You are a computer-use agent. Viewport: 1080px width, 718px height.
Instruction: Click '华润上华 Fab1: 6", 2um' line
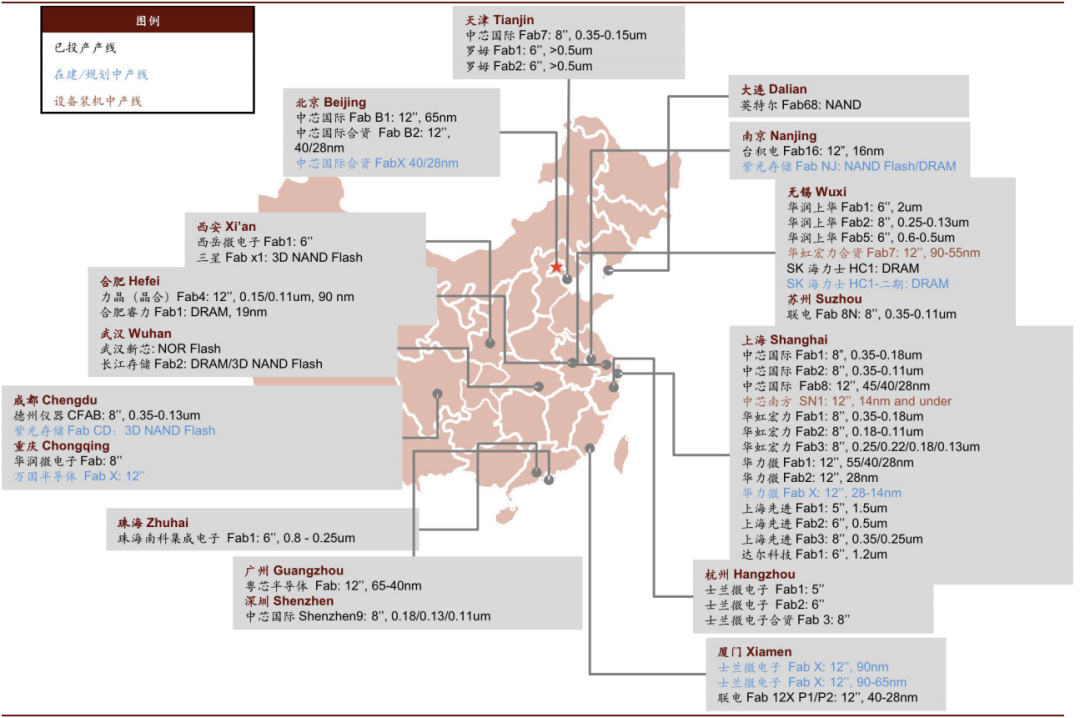pyautogui.click(x=854, y=207)
